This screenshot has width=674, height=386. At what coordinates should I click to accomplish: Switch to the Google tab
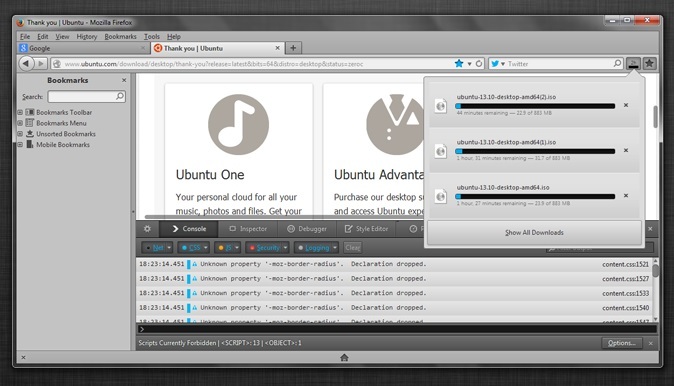[83, 48]
